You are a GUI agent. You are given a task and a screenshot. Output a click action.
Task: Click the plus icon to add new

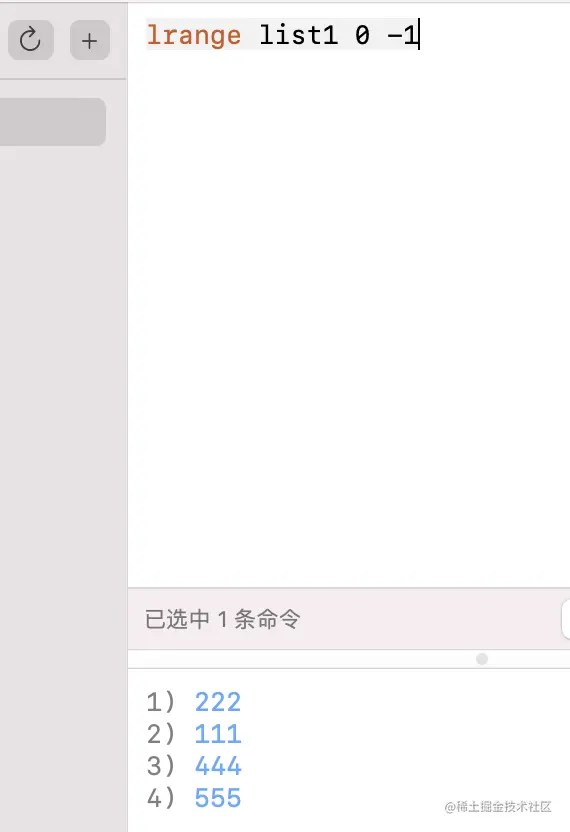click(90, 40)
